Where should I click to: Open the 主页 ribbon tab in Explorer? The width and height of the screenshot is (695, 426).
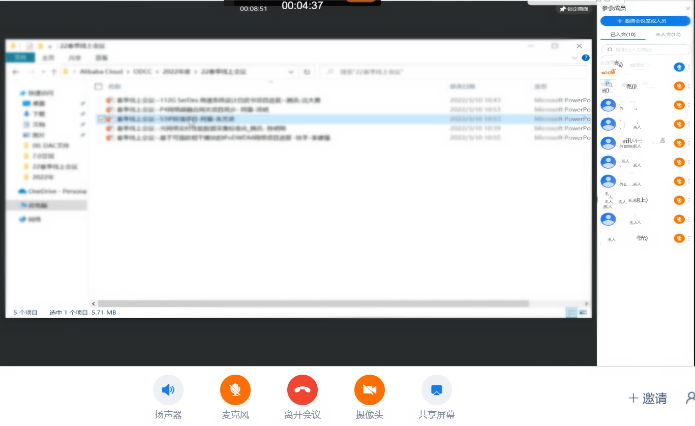coord(48,58)
